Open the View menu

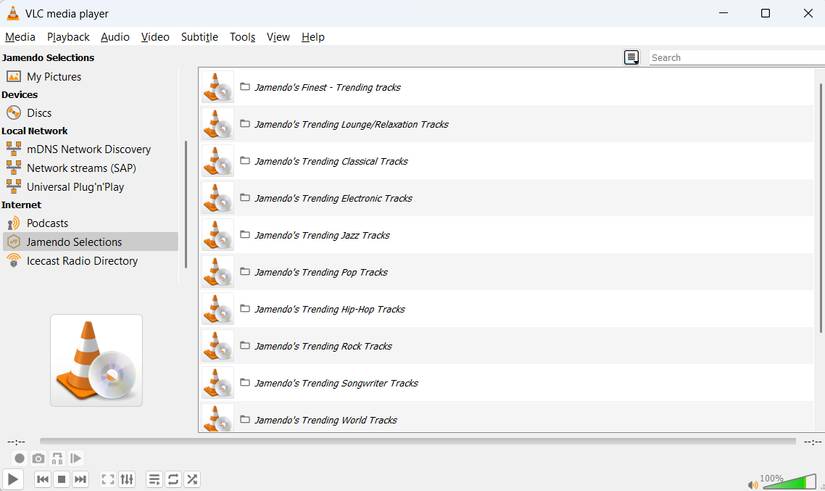click(x=278, y=37)
